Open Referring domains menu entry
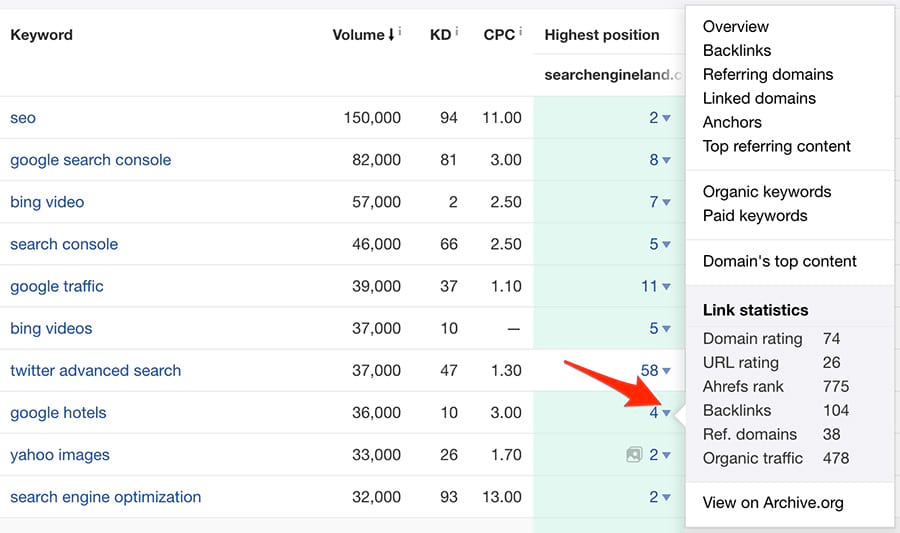Image resolution: width=900 pixels, height=533 pixels. pyautogui.click(x=767, y=75)
